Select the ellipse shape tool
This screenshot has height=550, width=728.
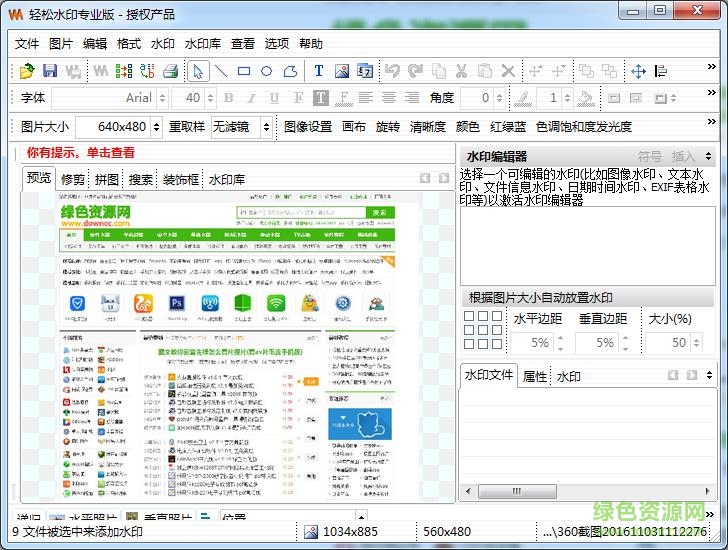coord(266,71)
